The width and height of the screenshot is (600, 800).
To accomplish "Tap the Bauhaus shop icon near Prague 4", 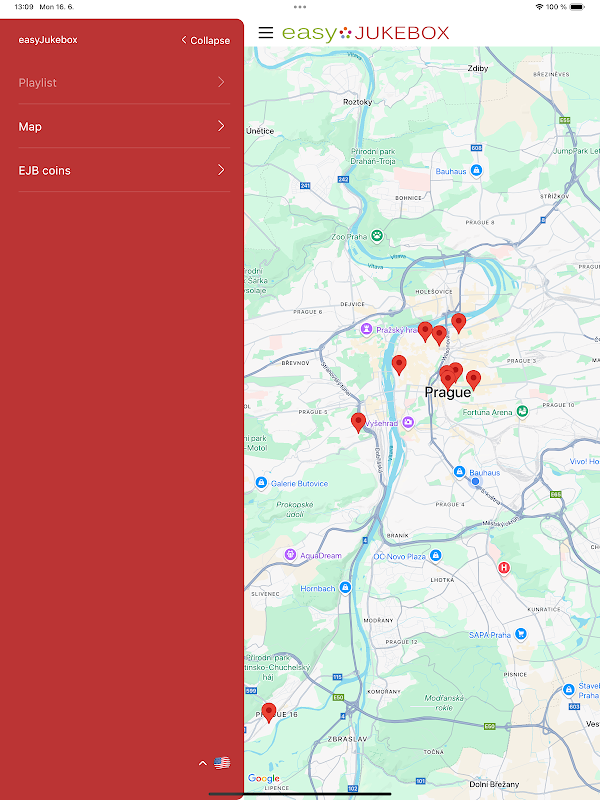I will coord(459,472).
